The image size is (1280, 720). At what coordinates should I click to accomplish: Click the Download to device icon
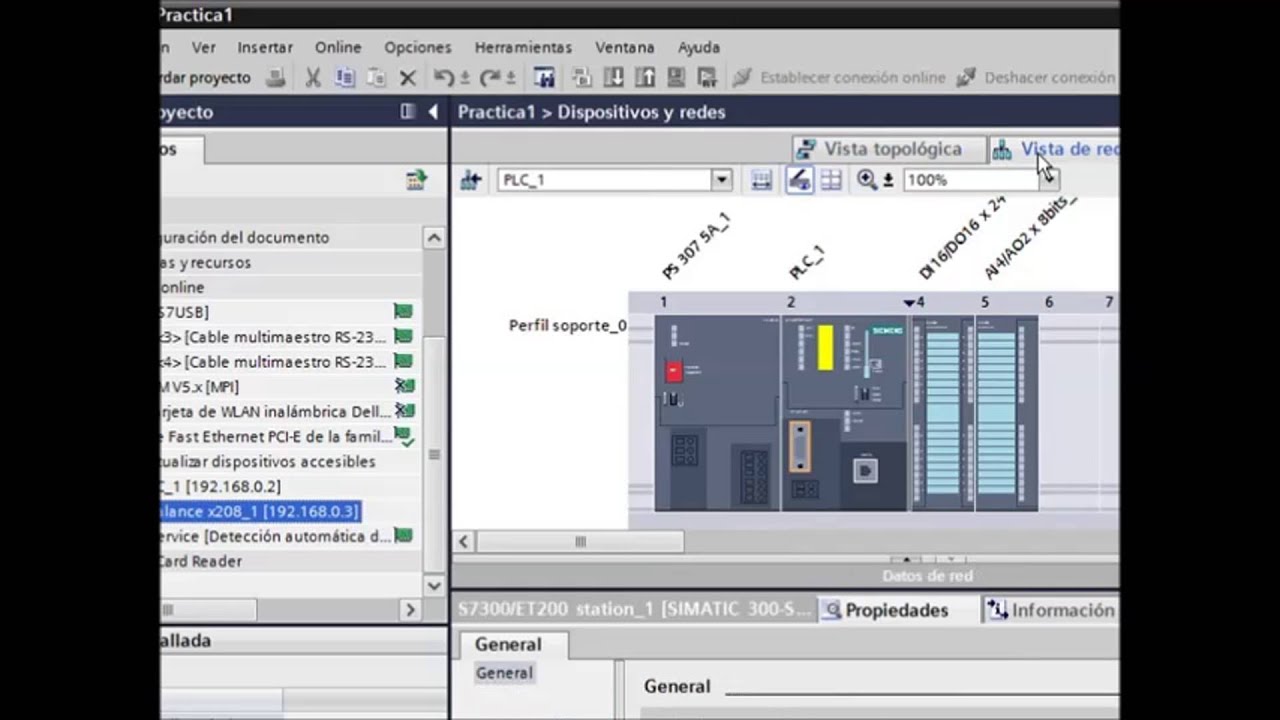coord(614,77)
